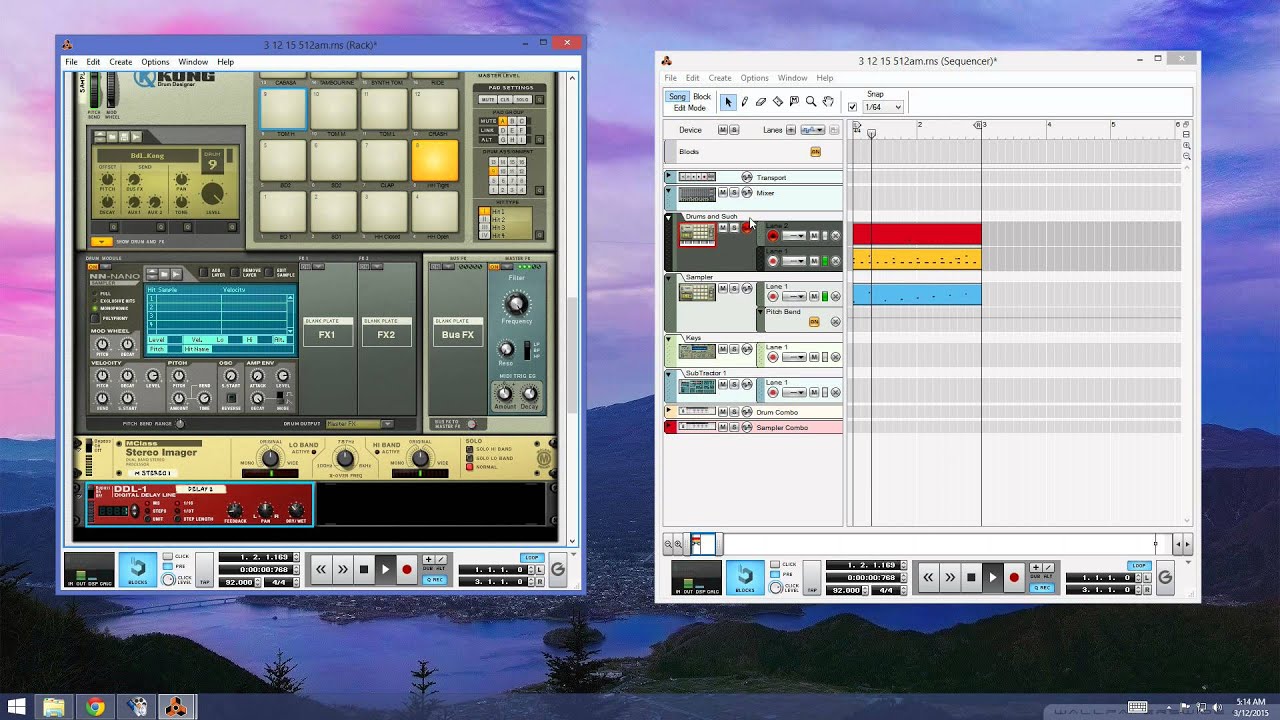Open the track parameter automation dropdown
1280x720 pixels.
[x=812, y=130]
